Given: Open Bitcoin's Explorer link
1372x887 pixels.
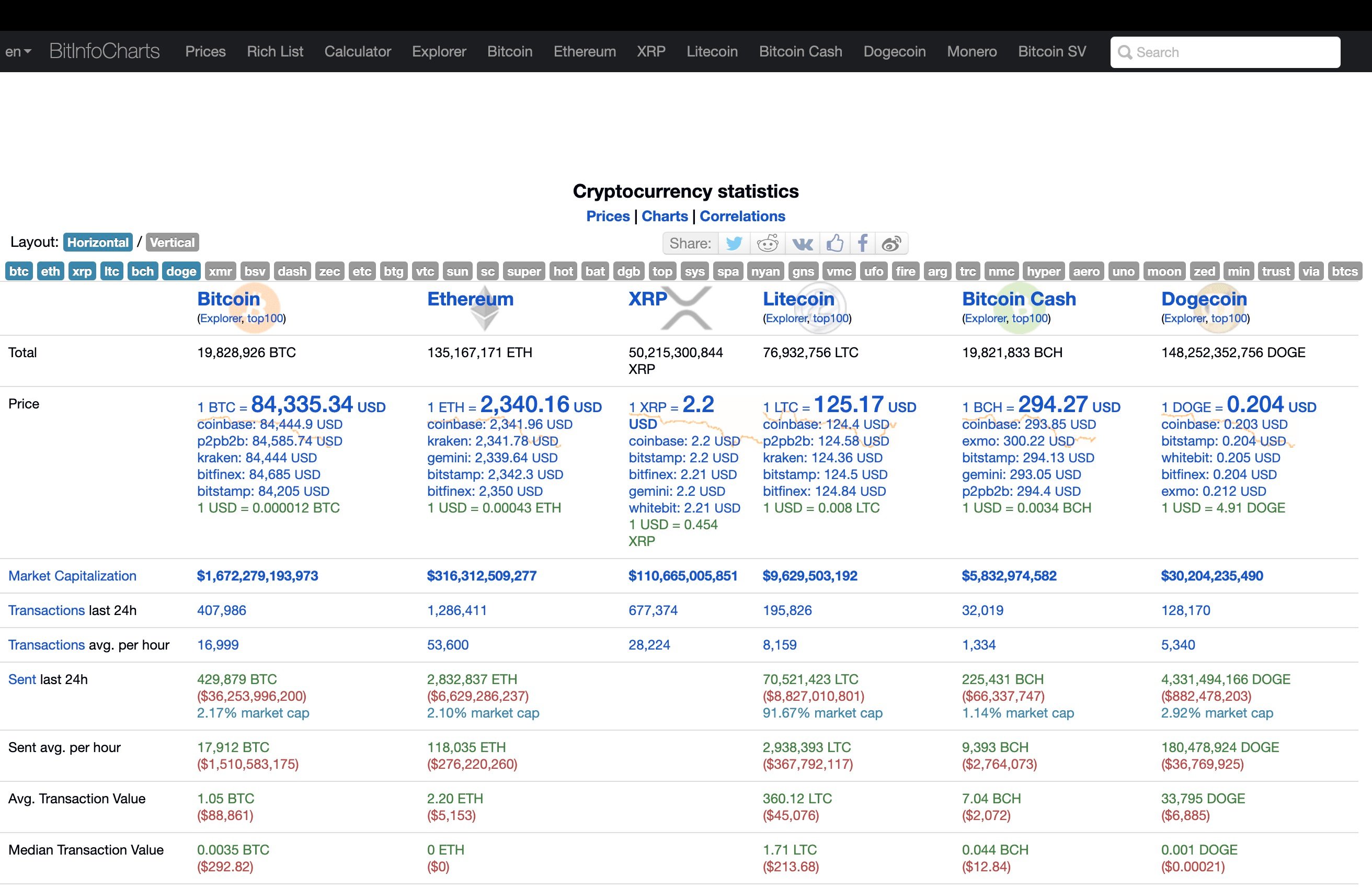Looking at the screenshot, I should click(x=221, y=319).
